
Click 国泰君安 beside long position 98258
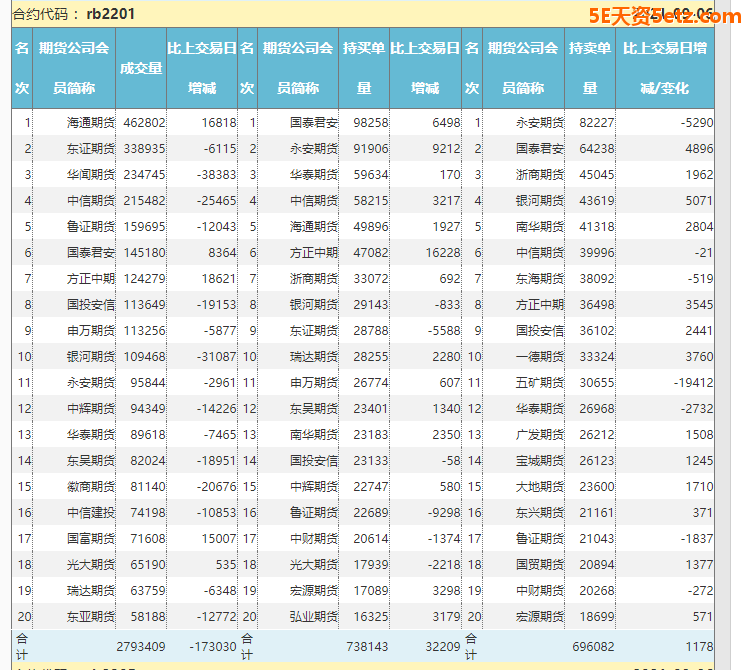(x=314, y=123)
